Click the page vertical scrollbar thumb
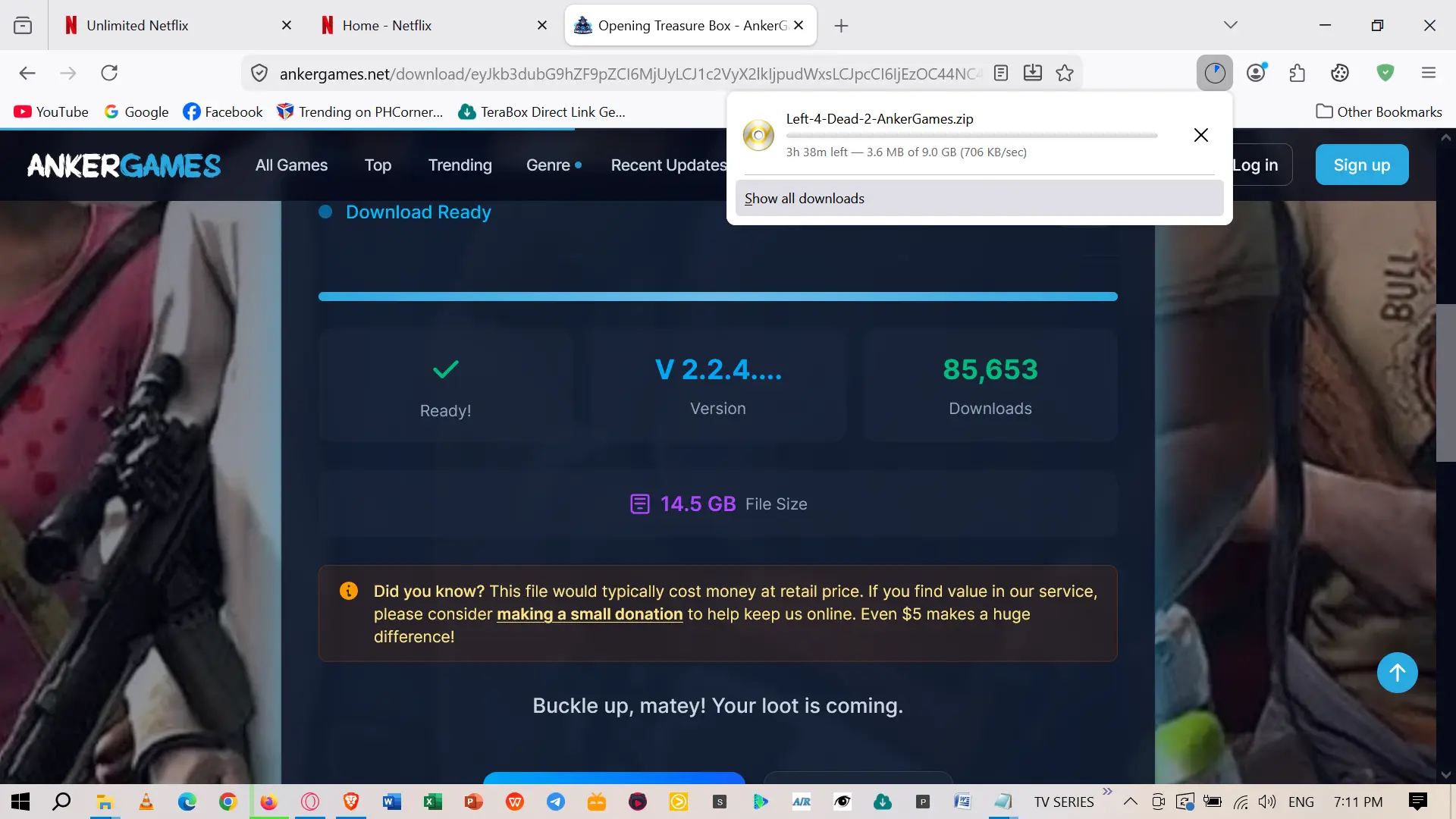 [x=1445, y=383]
